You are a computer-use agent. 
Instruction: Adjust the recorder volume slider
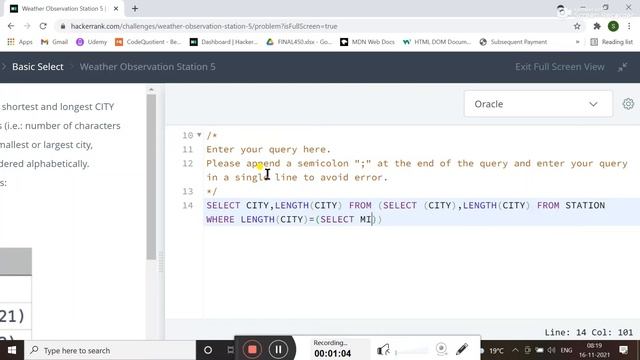tap(411, 352)
